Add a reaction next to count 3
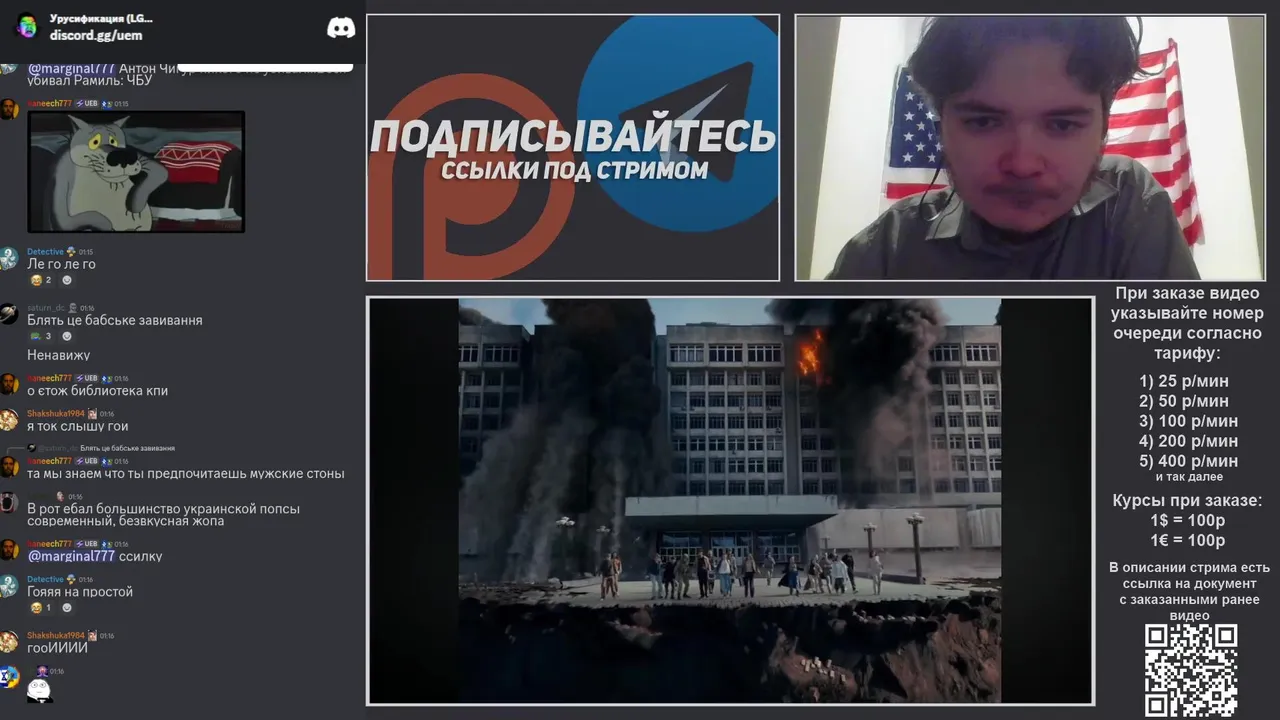Viewport: 1280px width, 720px height. [67, 336]
